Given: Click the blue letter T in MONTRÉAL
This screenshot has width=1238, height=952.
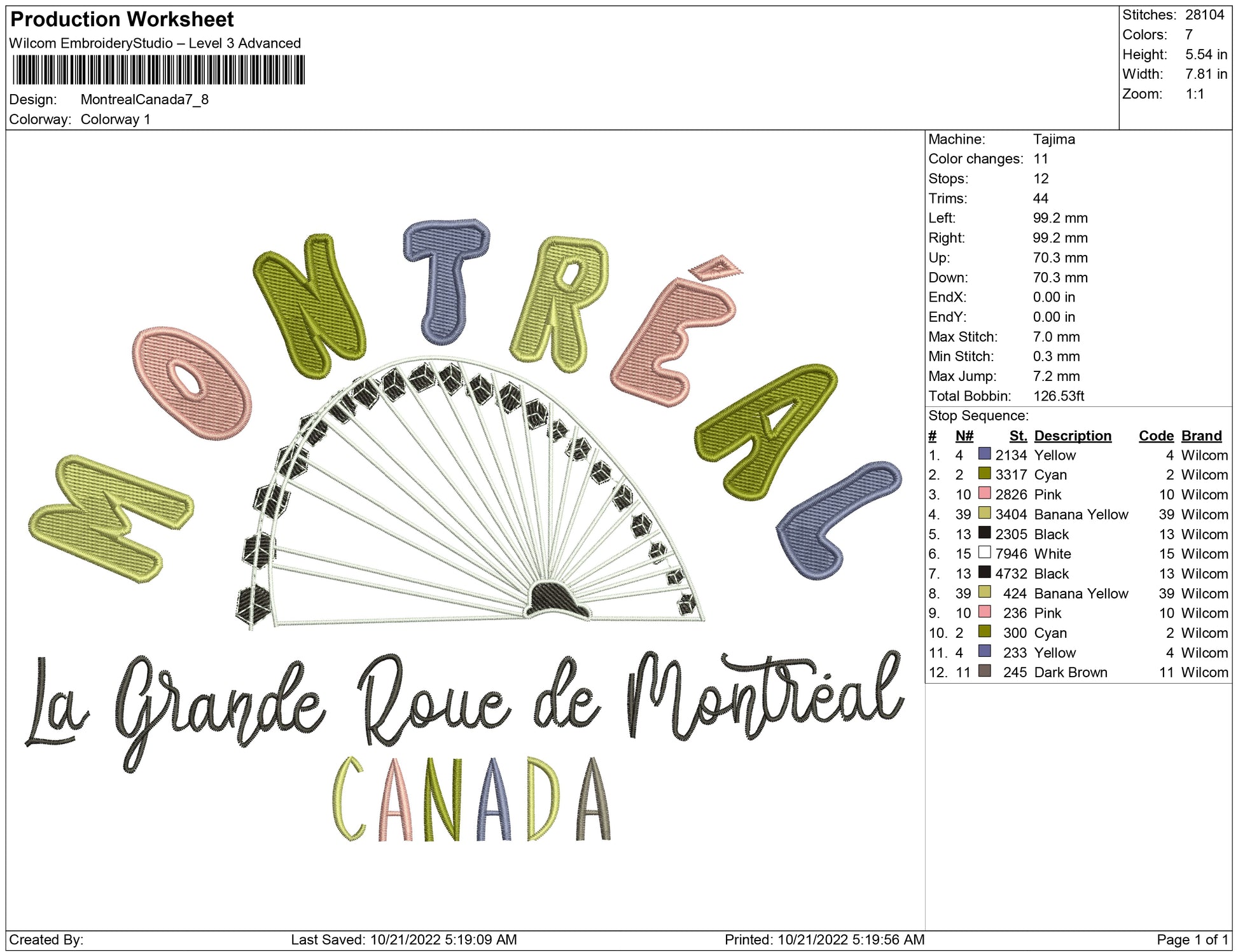Looking at the screenshot, I should pyautogui.click(x=445, y=280).
